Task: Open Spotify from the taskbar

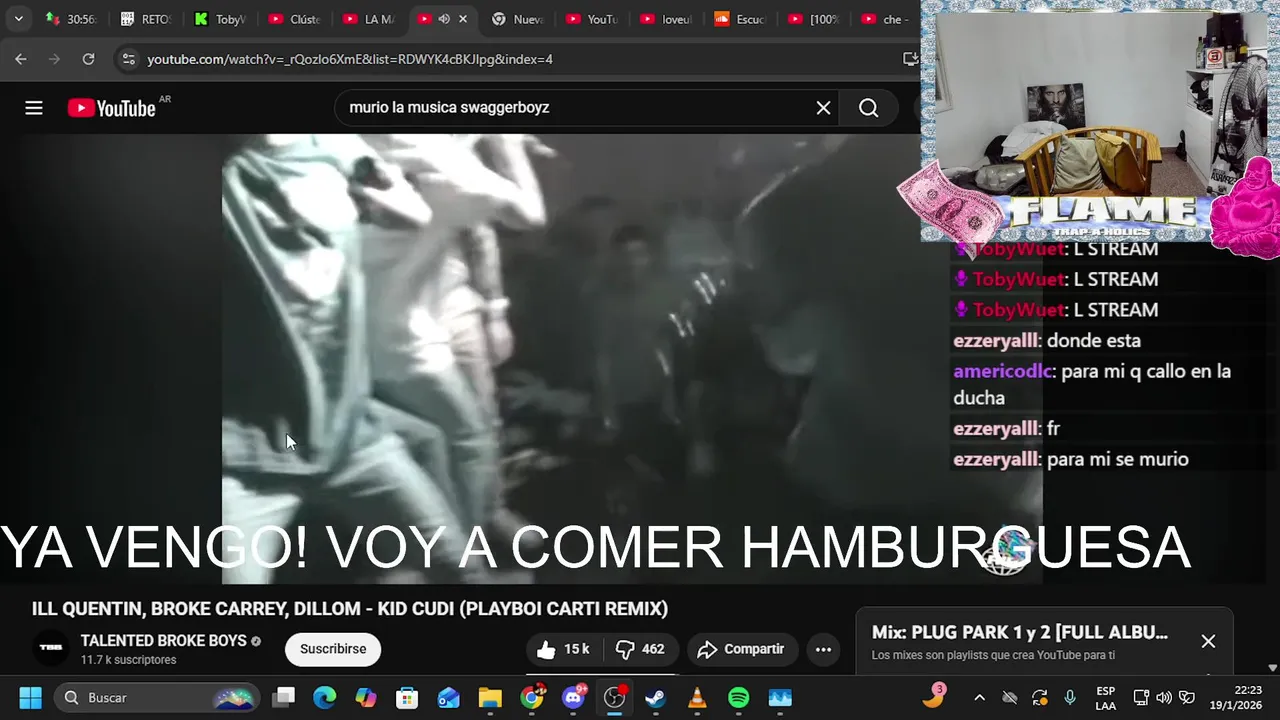Action: tap(739, 697)
